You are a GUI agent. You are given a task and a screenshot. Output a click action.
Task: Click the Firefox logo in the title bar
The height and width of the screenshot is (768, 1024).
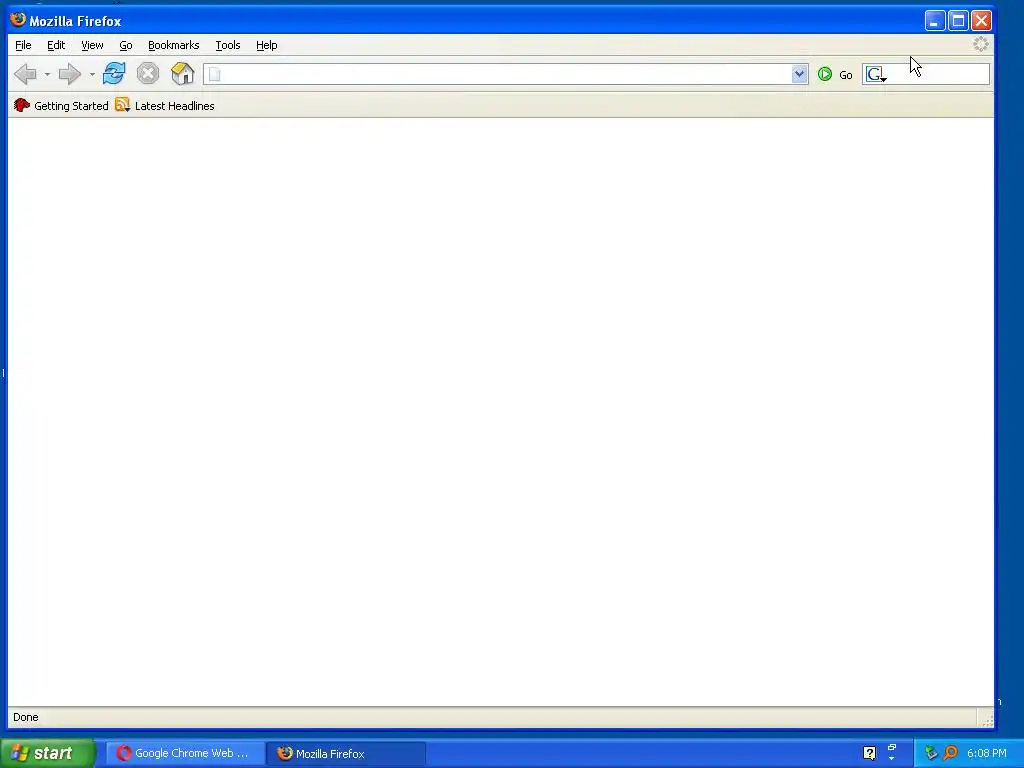click(18, 20)
